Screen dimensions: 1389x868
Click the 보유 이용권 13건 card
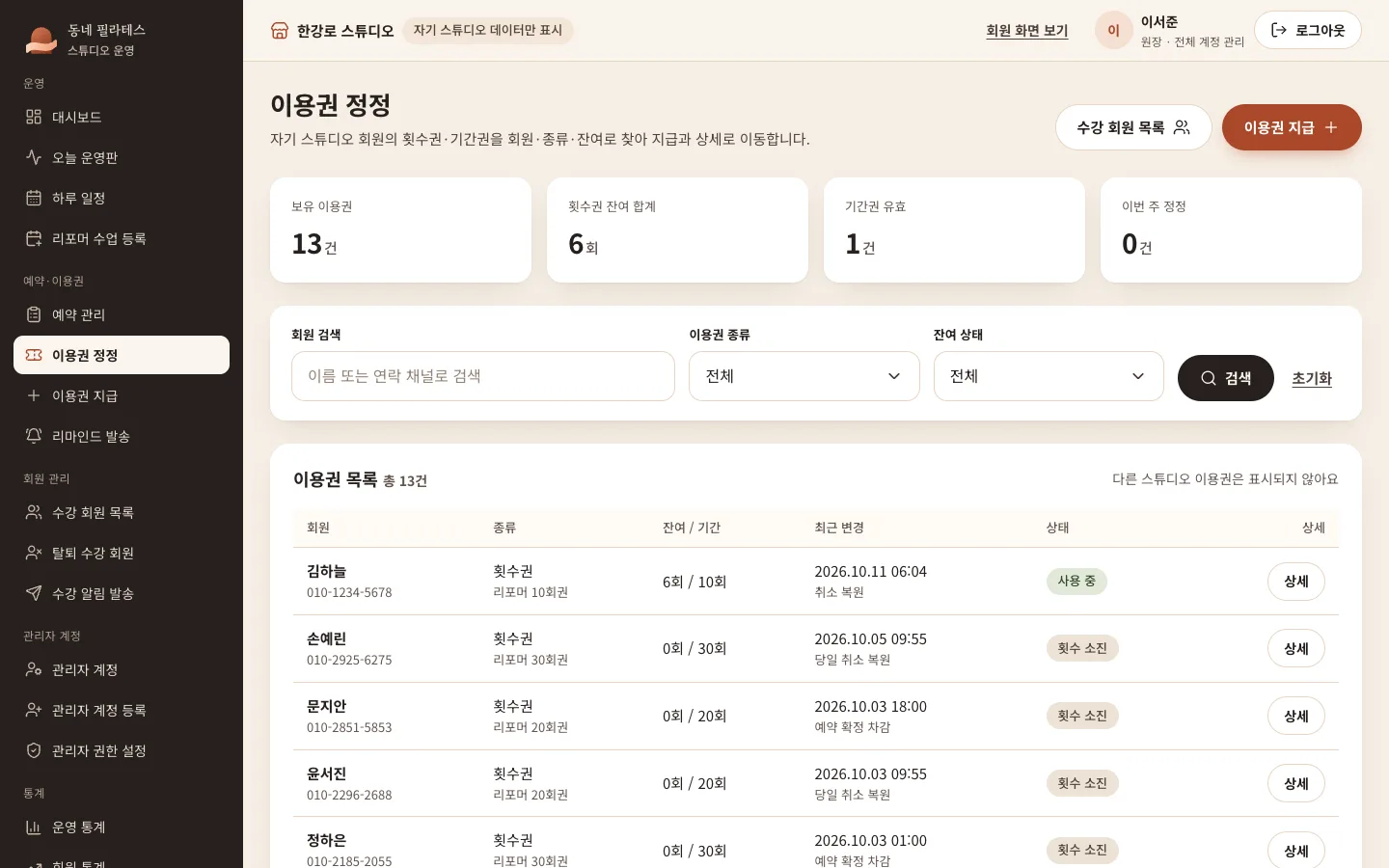(400, 230)
